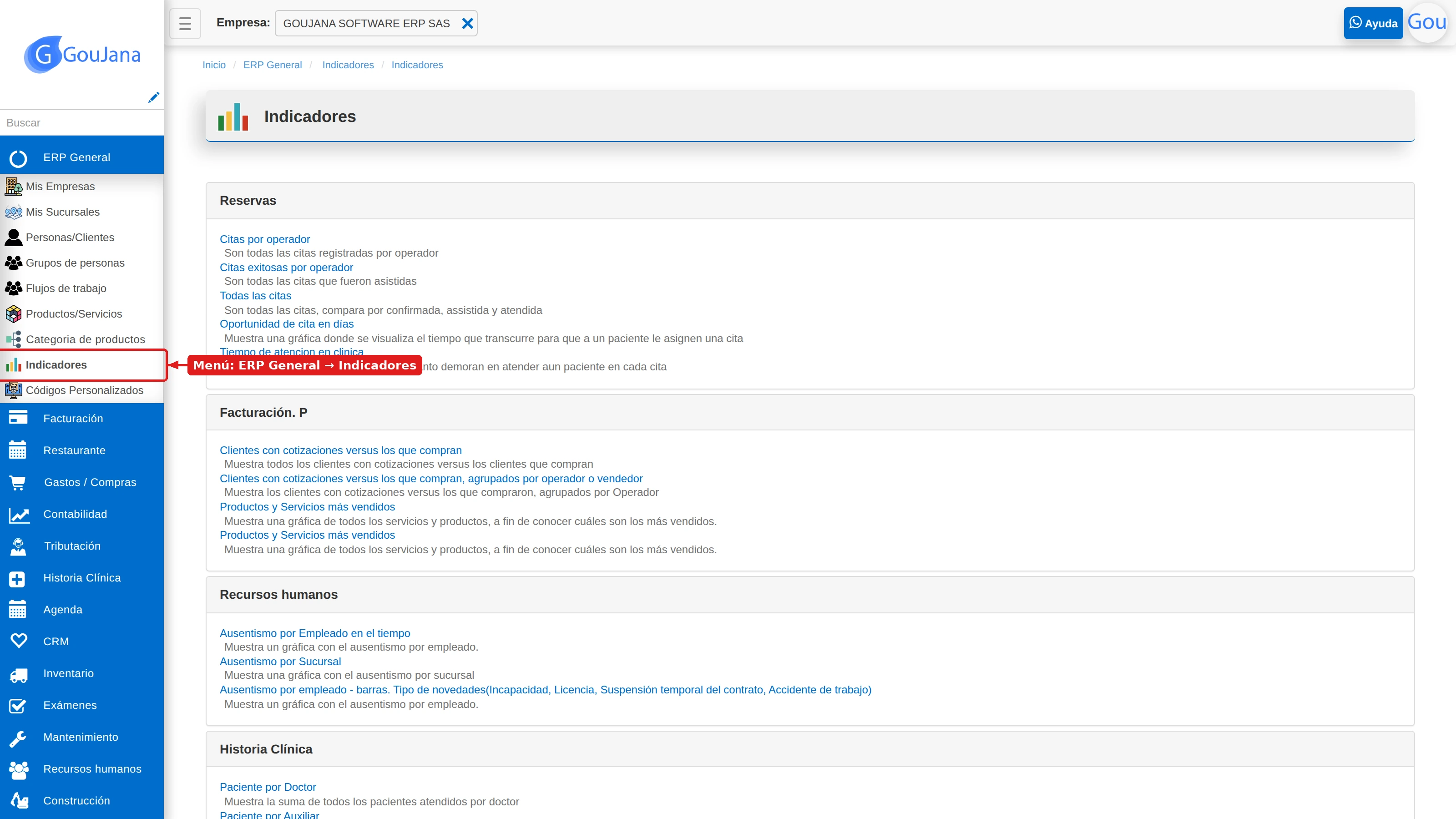Screen dimensions: 1456x819
Task: Open the Mis Empresas building icon item
Action: pyautogui.click(x=14, y=186)
